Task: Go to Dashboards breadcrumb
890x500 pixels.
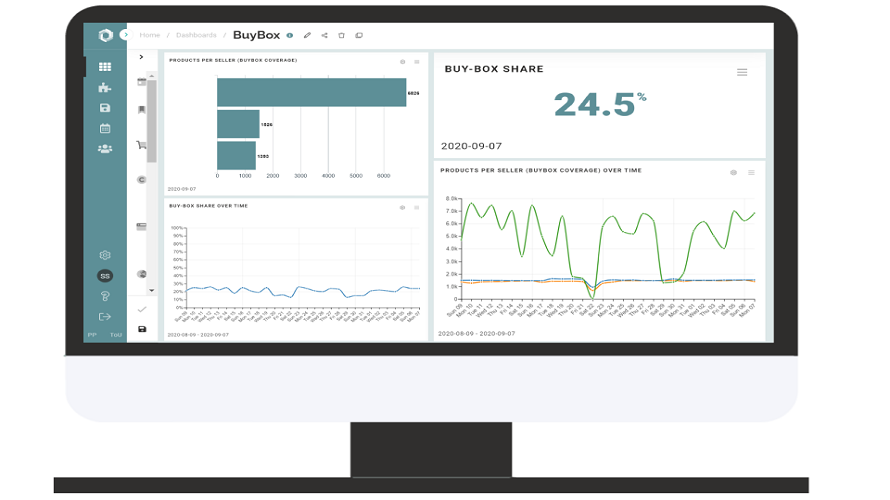Action: [x=196, y=35]
